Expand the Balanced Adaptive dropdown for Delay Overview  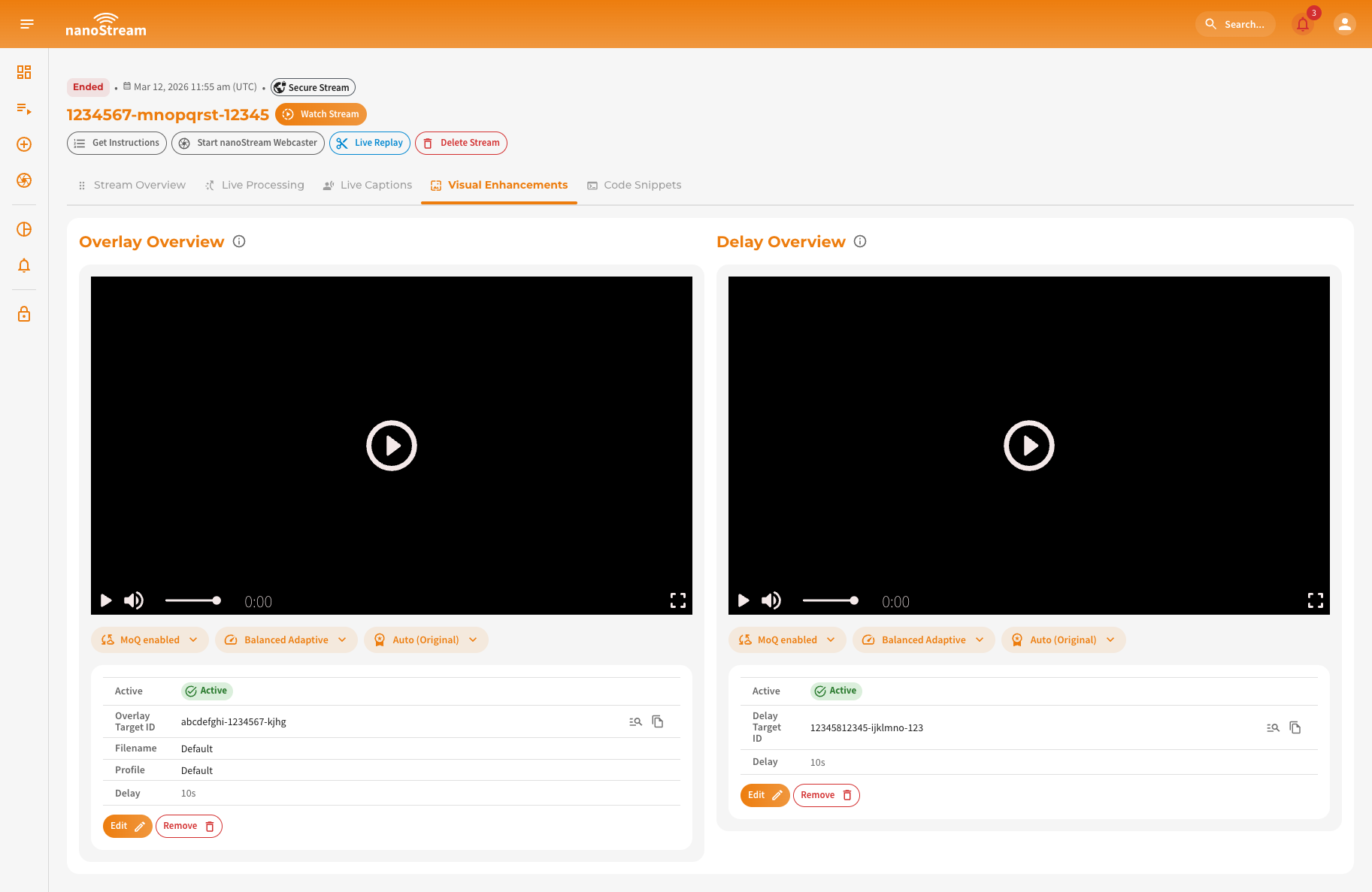click(923, 640)
